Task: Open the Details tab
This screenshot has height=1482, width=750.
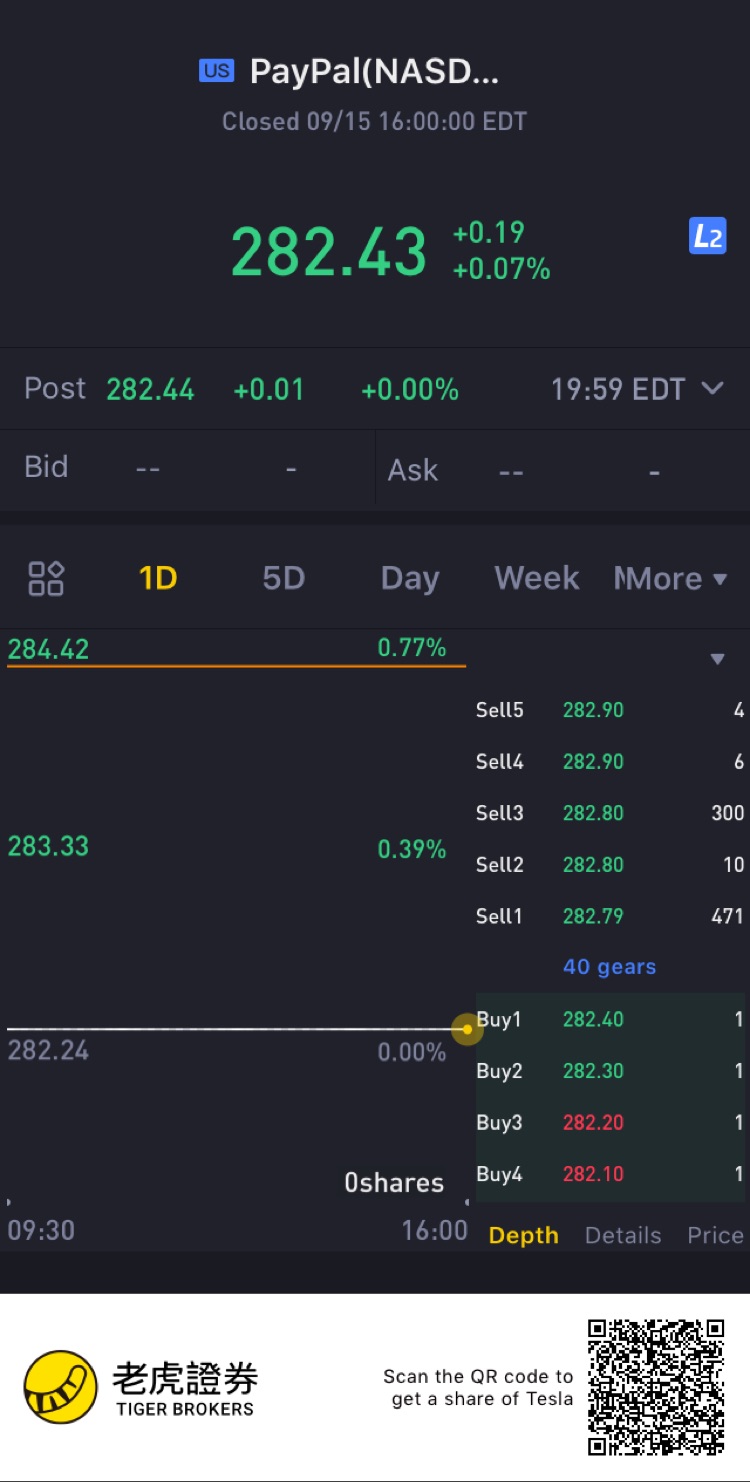Action: click(623, 1235)
